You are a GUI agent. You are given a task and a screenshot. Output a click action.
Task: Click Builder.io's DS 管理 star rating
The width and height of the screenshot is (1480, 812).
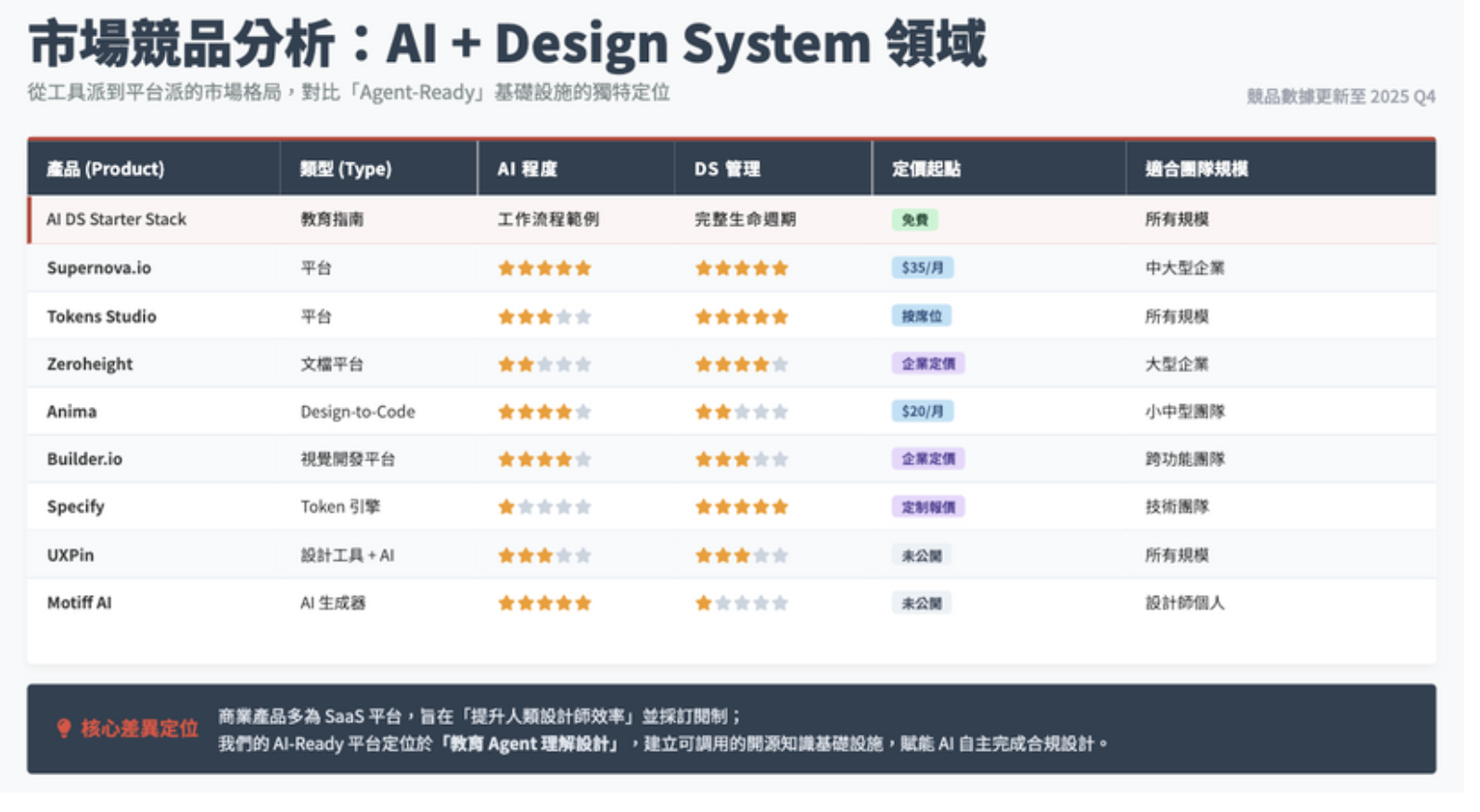(742, 459)
